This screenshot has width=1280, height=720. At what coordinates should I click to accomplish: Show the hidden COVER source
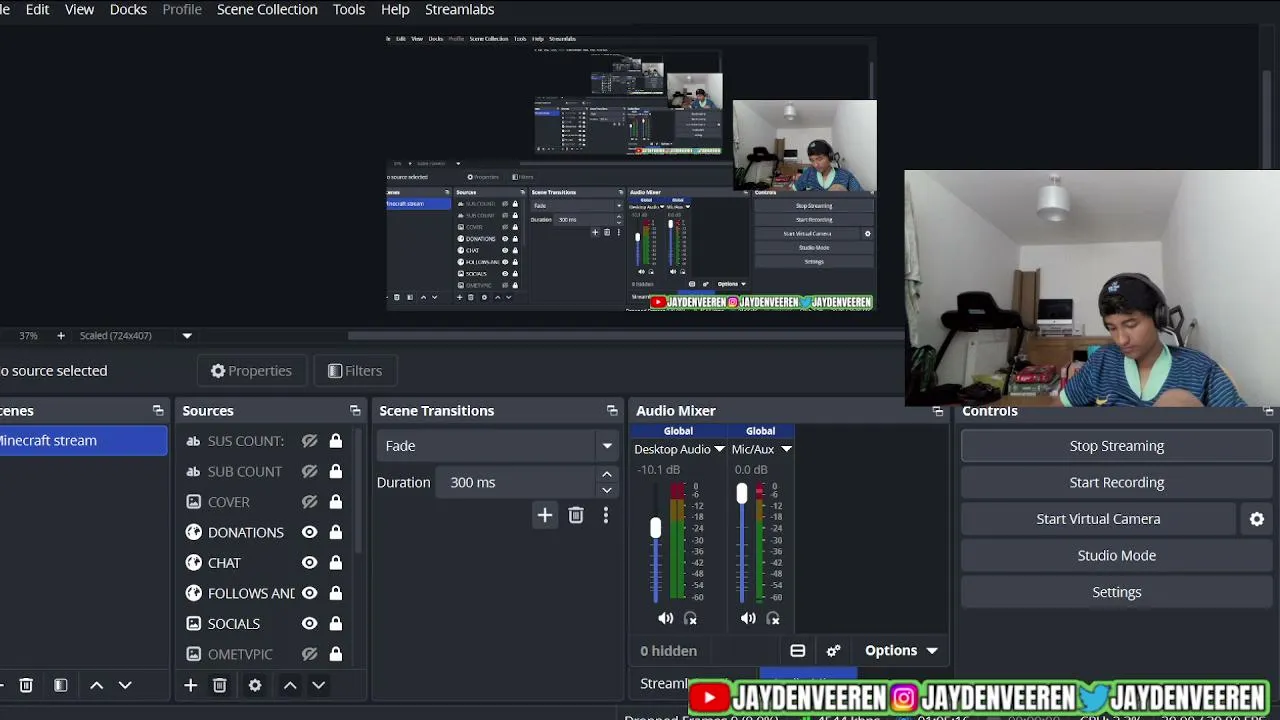click(x=310, y=502)
